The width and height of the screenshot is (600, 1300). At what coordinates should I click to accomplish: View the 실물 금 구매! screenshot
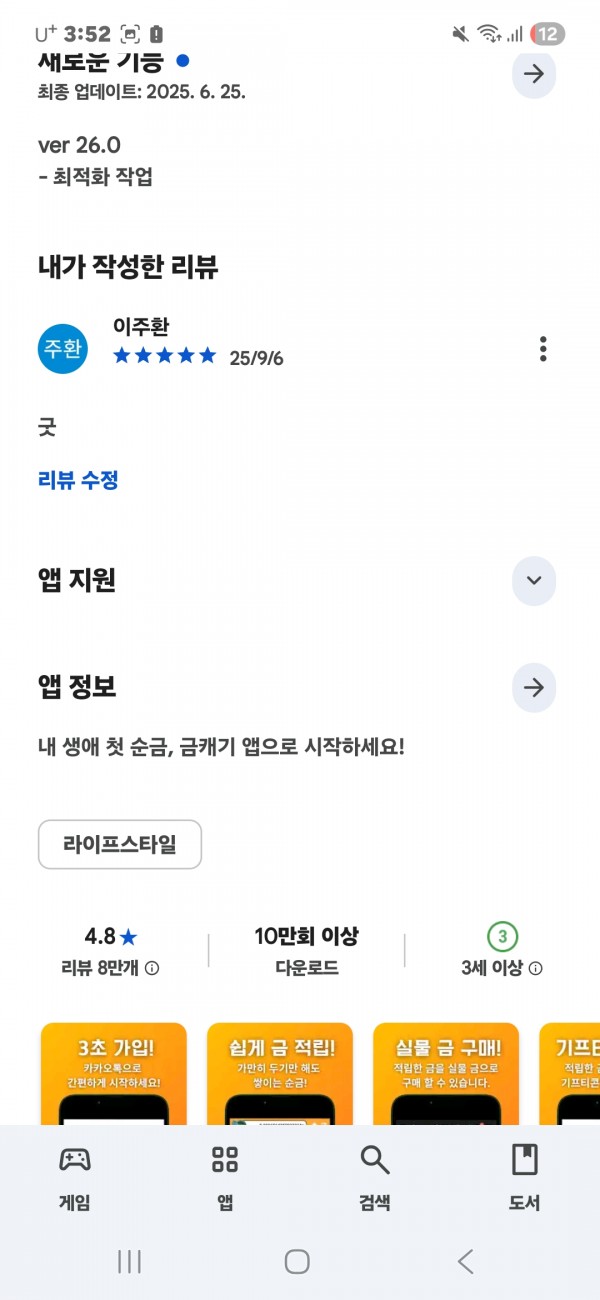(446, 1074)
